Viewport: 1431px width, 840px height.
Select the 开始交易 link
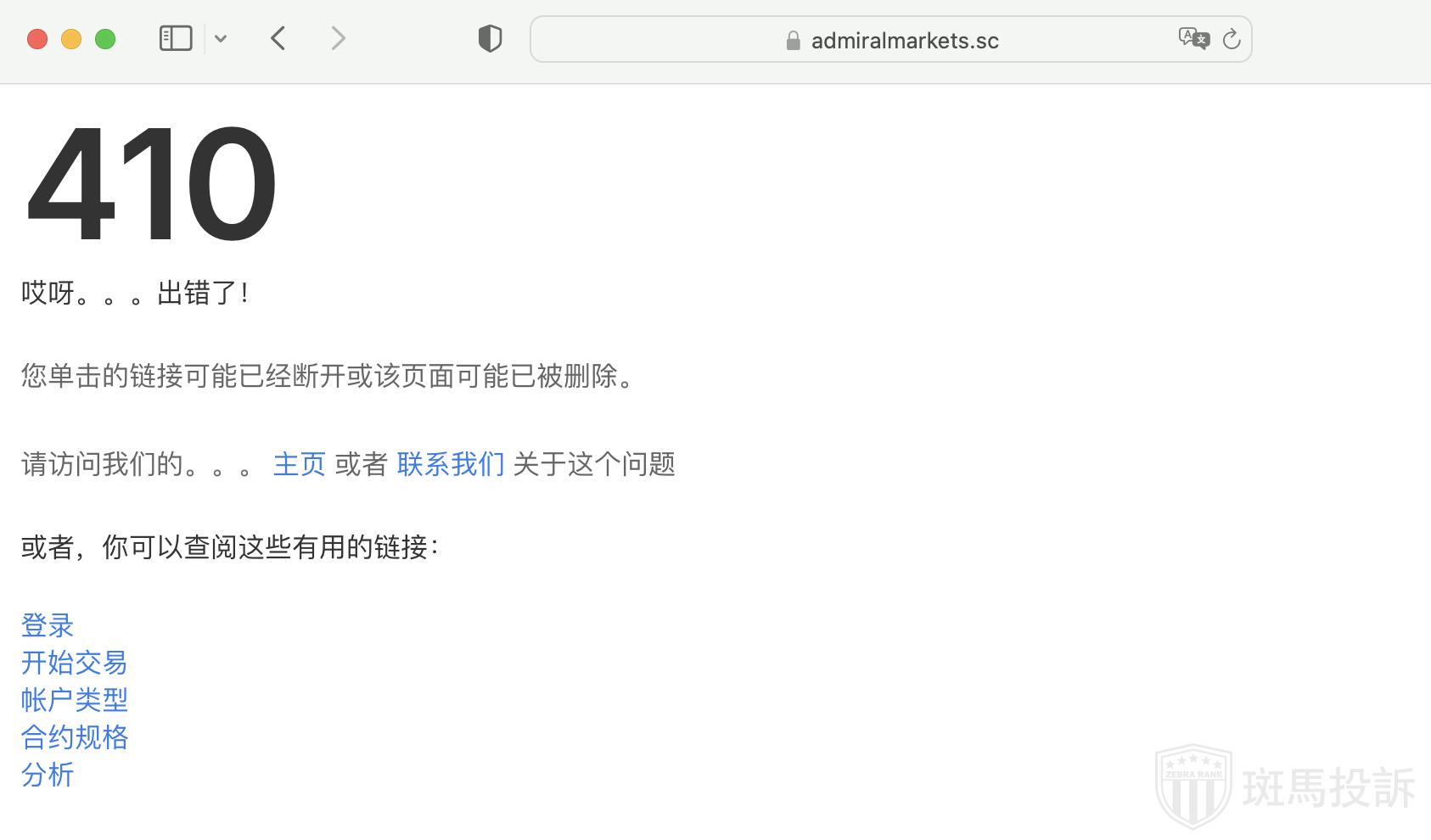click(74, 663)
